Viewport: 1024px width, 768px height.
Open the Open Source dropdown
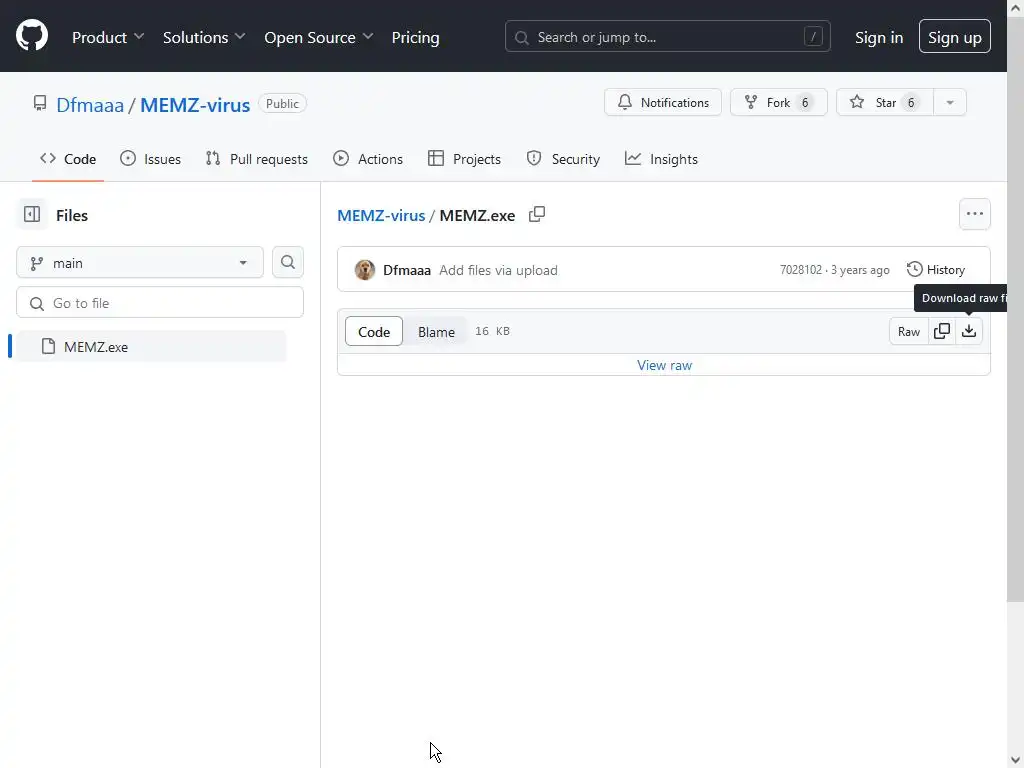click(318, 37)
